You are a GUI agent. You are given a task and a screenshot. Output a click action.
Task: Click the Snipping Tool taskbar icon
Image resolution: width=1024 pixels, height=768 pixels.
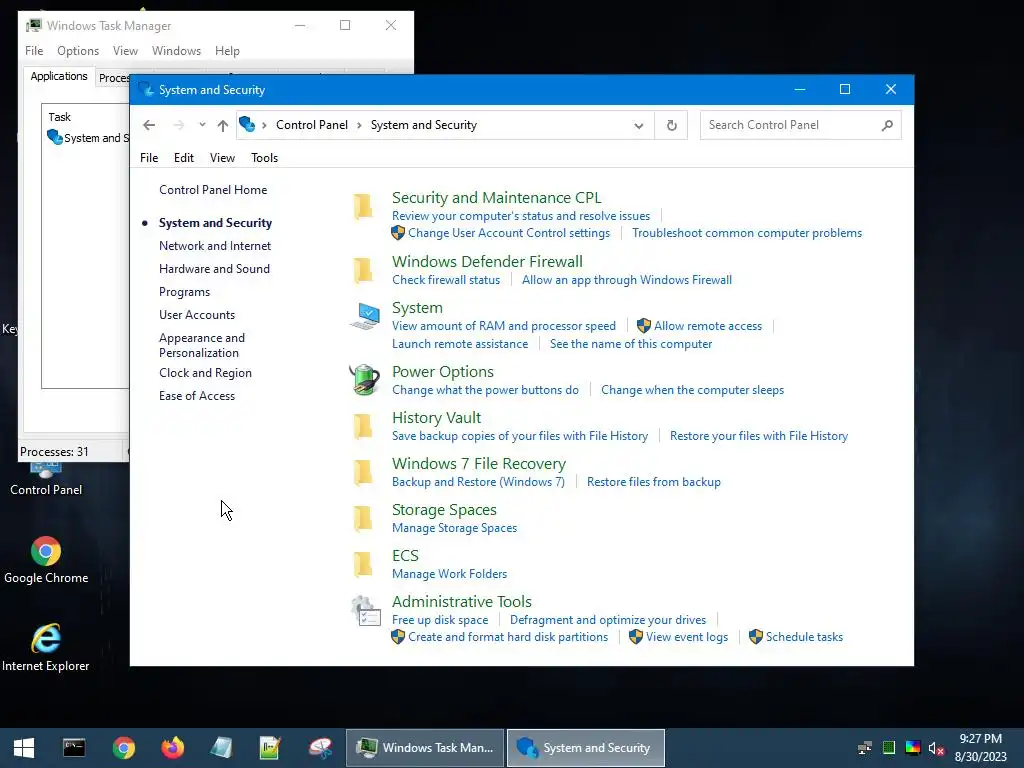click(320, 748)
